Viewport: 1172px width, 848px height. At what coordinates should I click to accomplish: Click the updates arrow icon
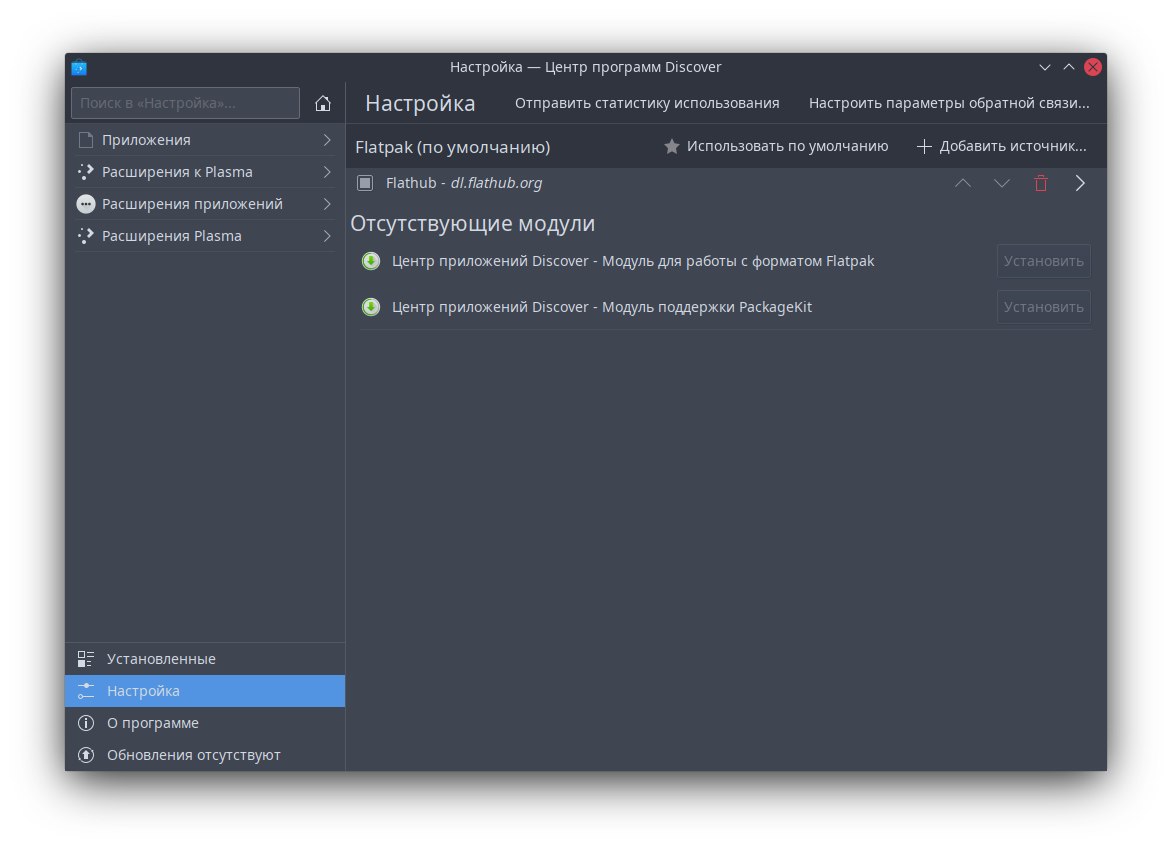pos(86,755)
